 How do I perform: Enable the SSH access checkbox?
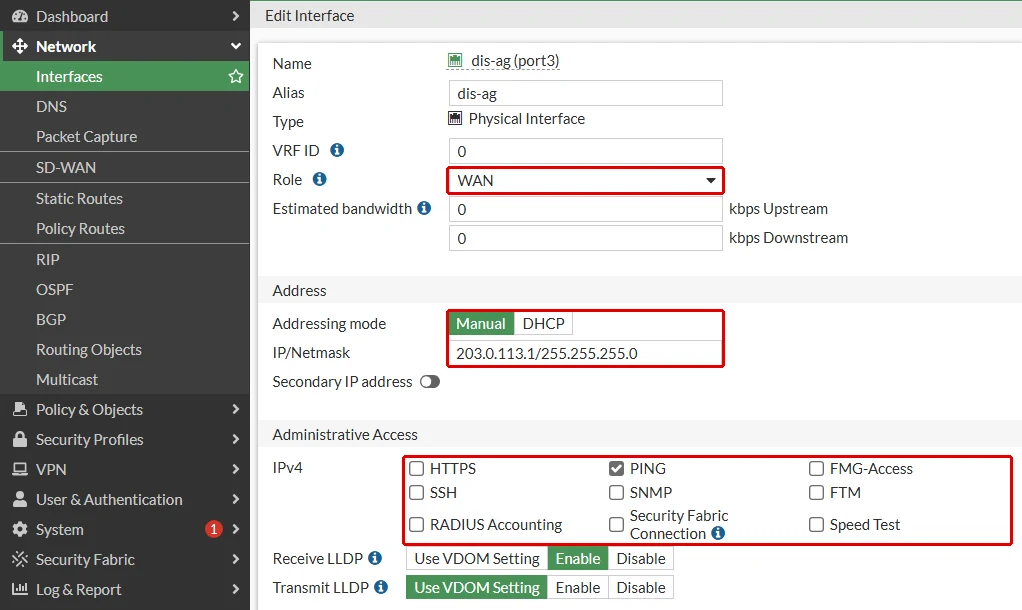click(x=416, y=493)
